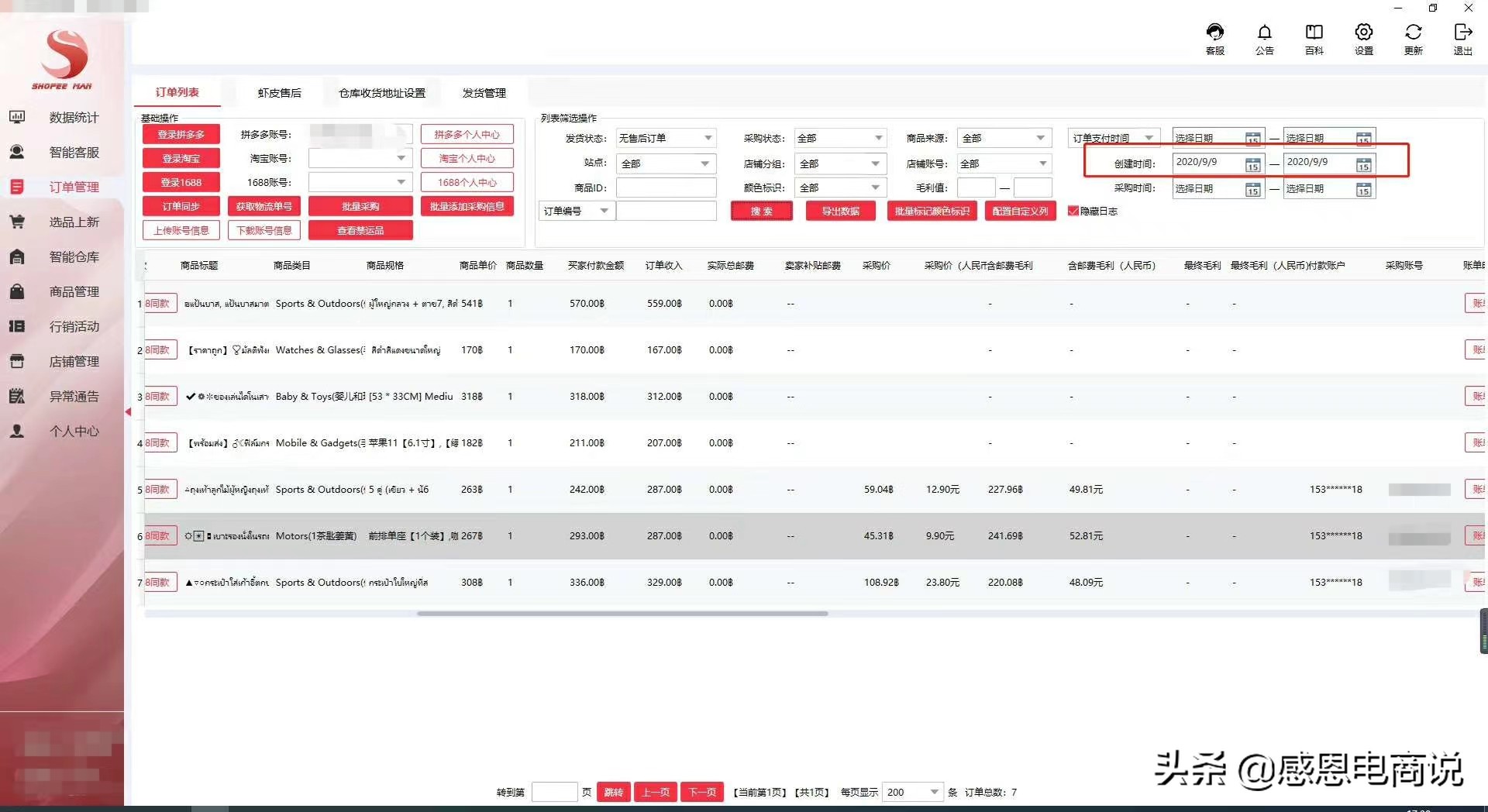Open the 发货管理 tab
This screenshot has width=1488, height=812.
pos(484,92)
